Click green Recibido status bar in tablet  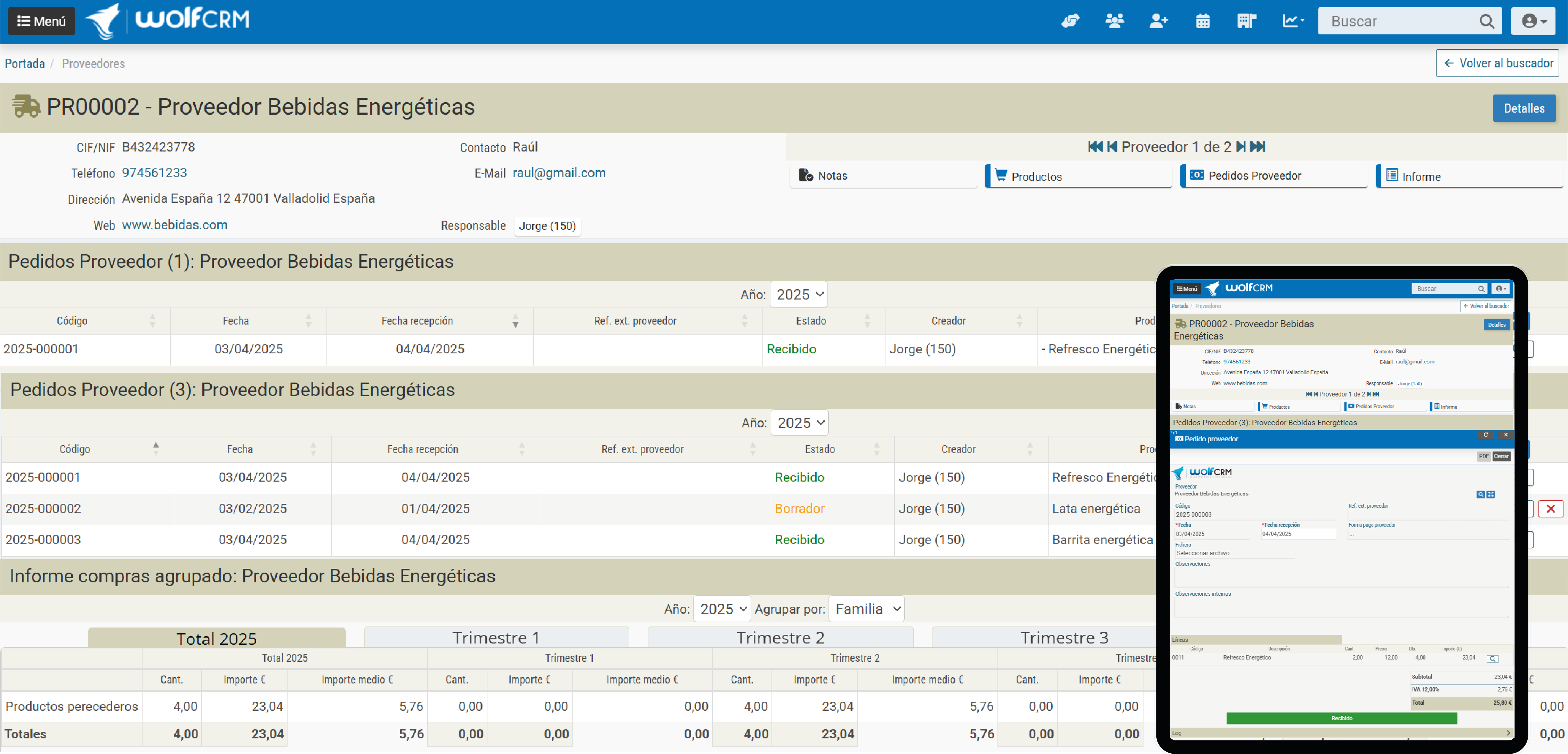tap(1342, 718)
